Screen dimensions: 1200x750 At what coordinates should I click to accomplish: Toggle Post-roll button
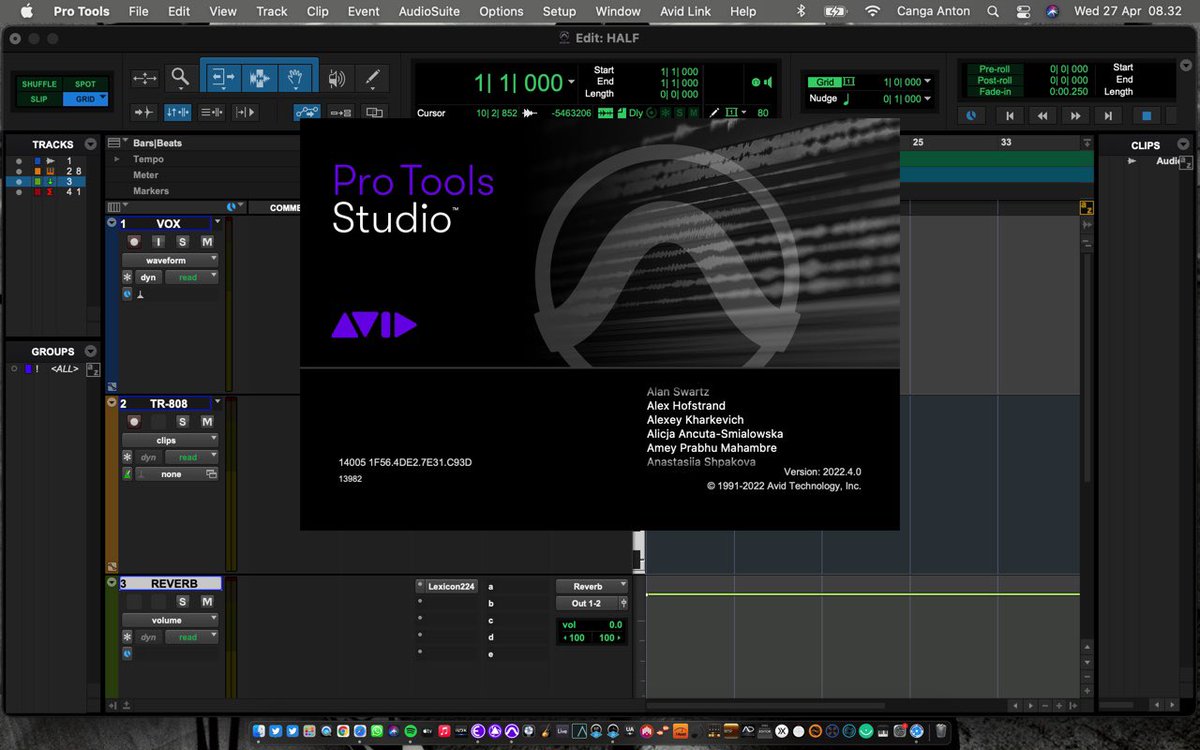[x=994, y=80]
